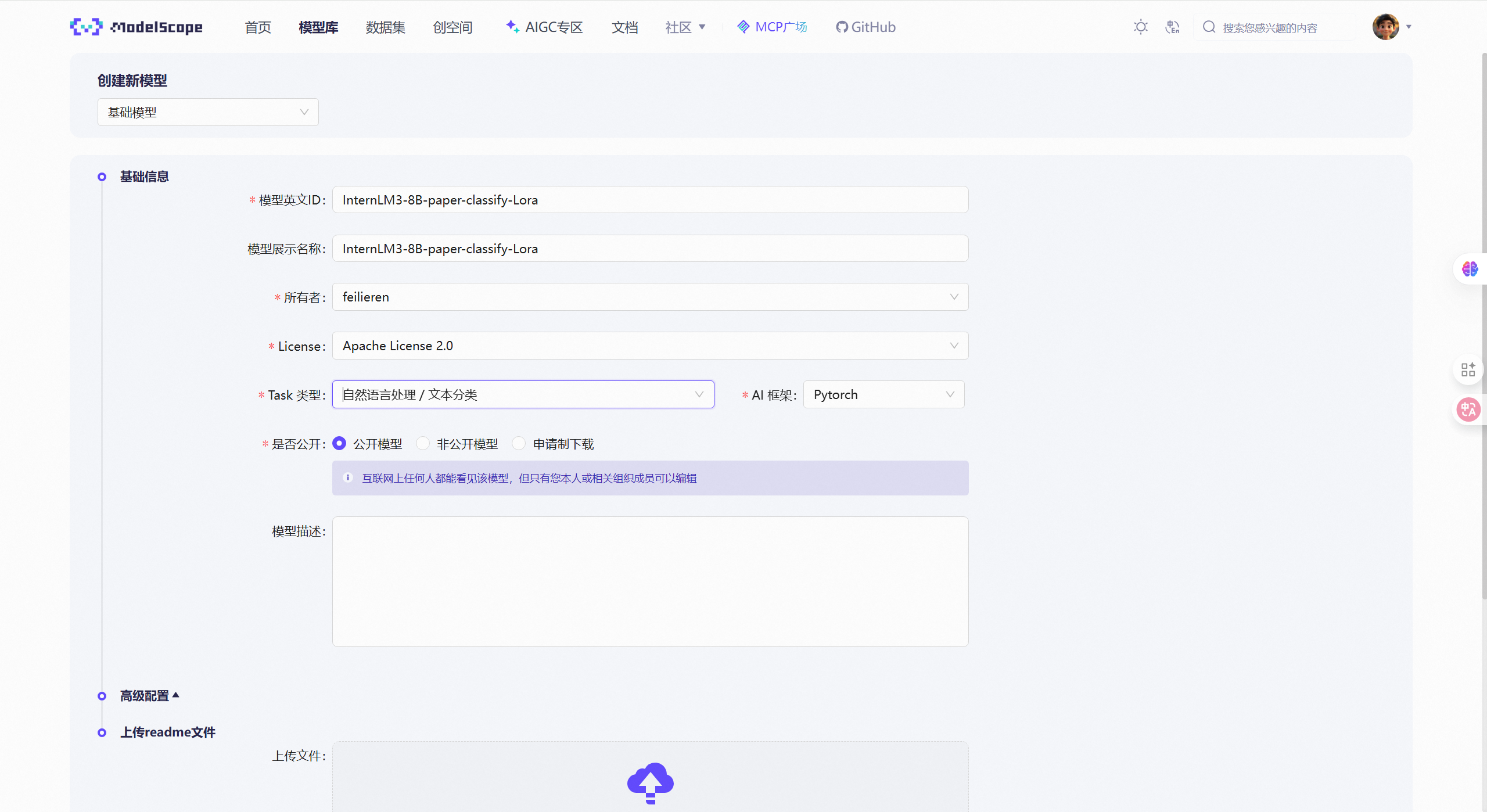Open the user avatar menu
The width and height of the screenshot is (1487, 812).
(x=1386, y=27)
